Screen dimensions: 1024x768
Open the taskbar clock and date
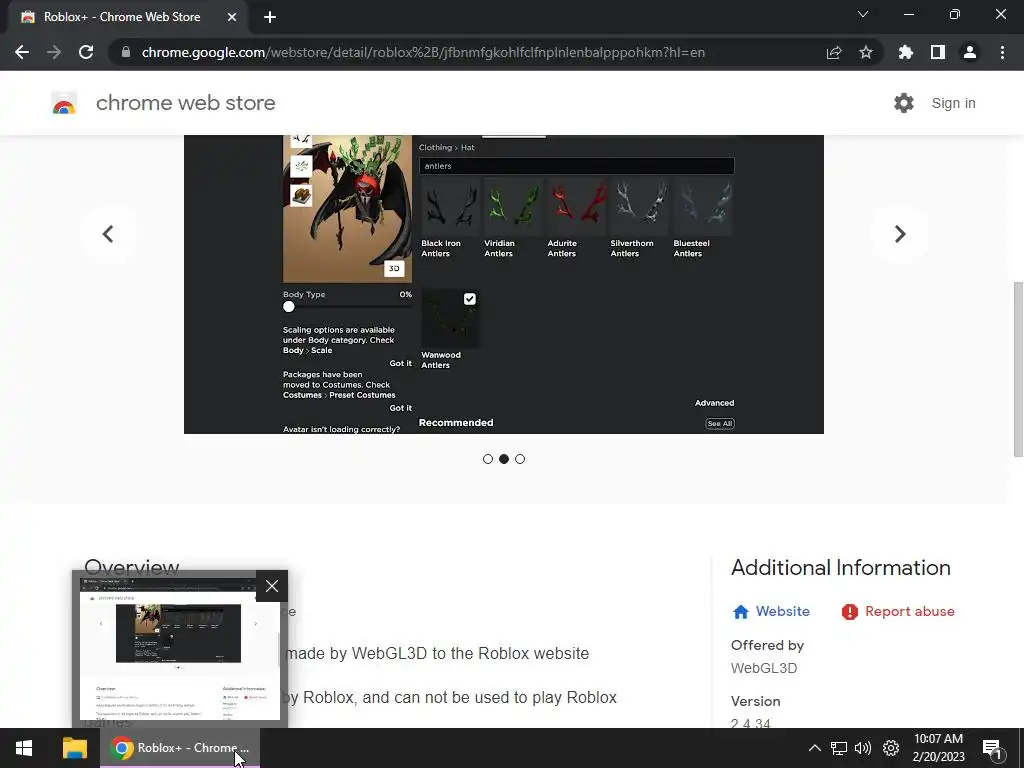click(938, 748)
